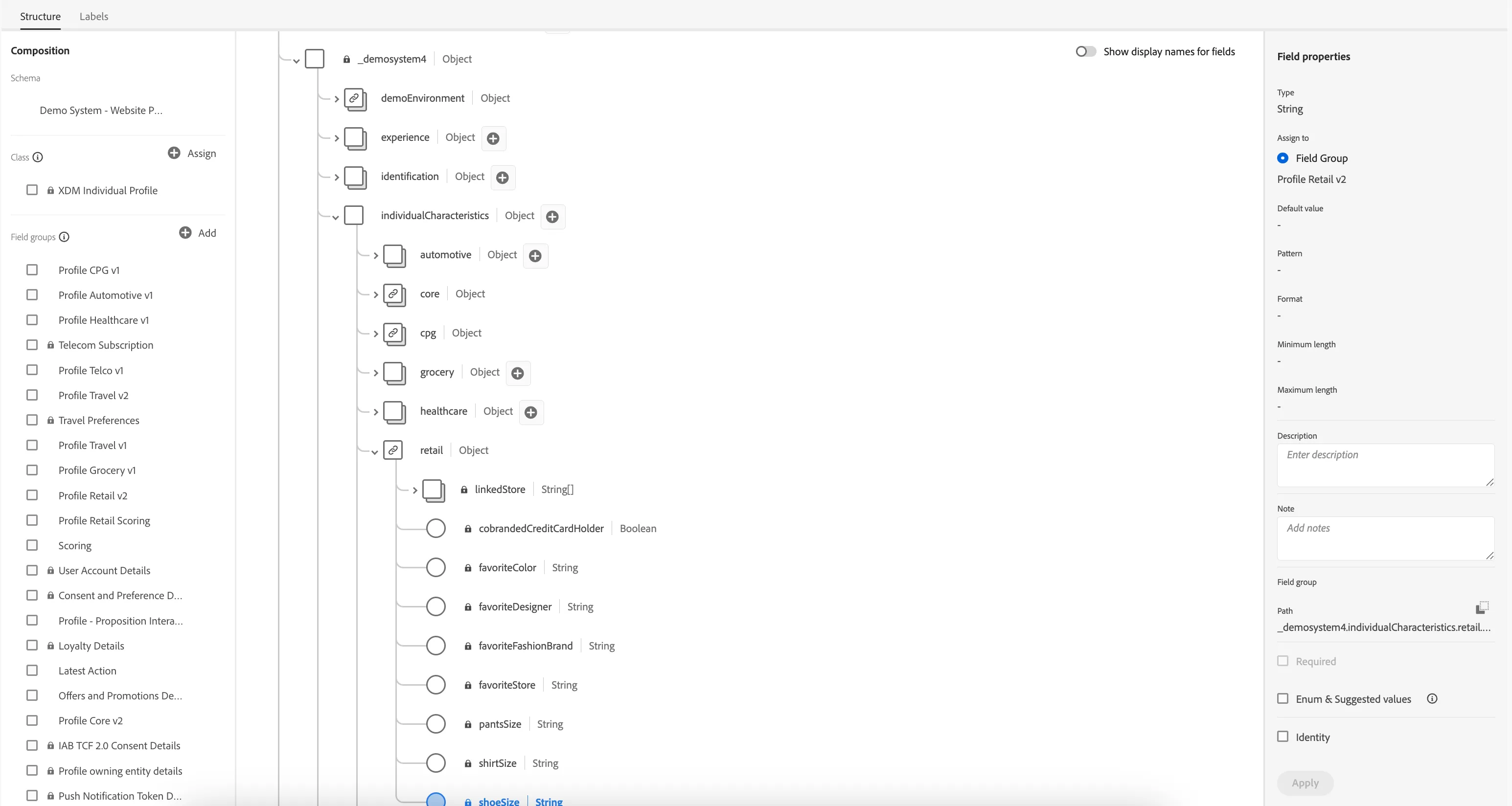Image resolution: width=1512 pixels, height=806 pixels.
Task: Enable the Enum & Suggested values checkbox
Action: coord(1283,699)
